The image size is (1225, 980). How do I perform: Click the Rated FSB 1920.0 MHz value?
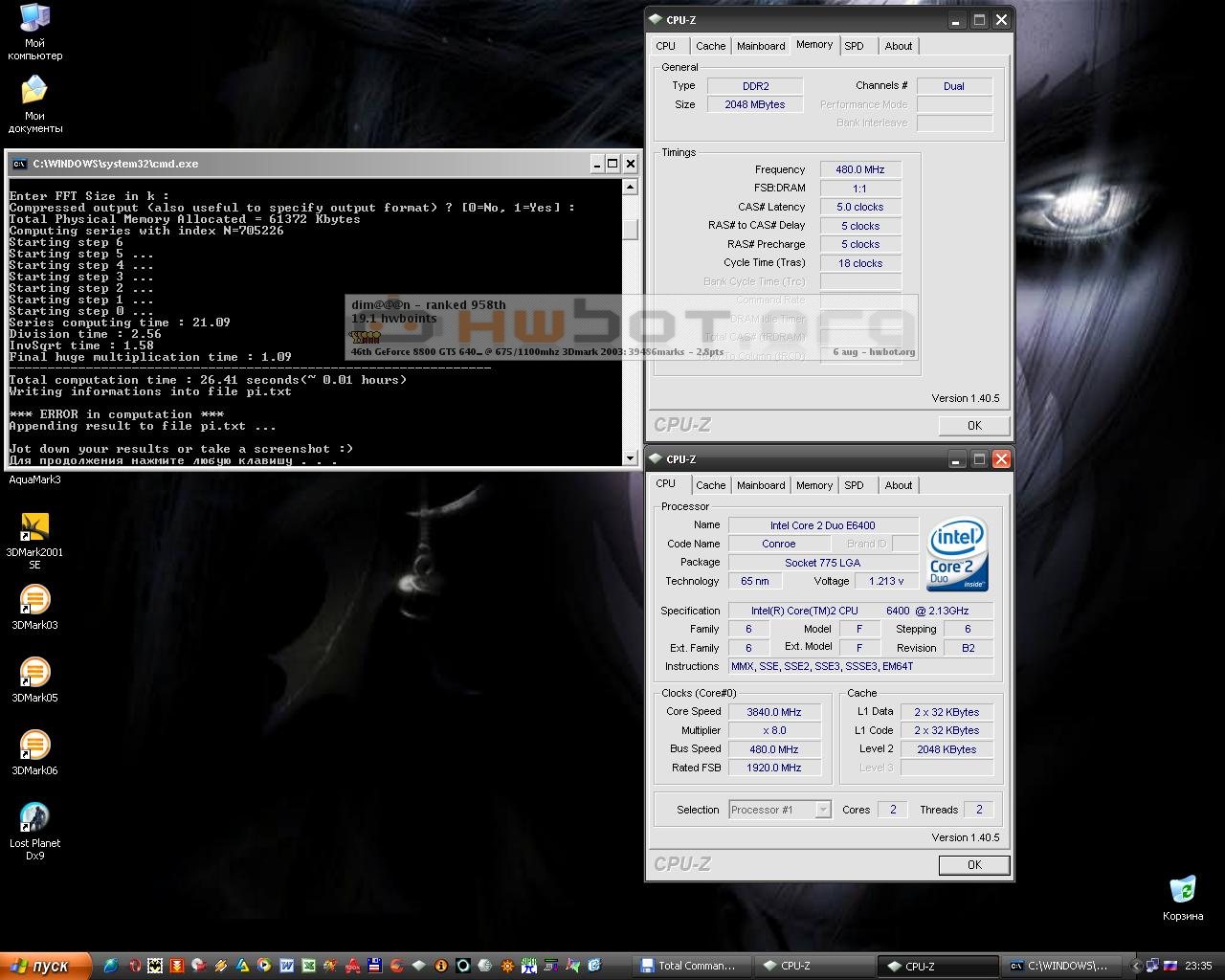click(773, 768)
